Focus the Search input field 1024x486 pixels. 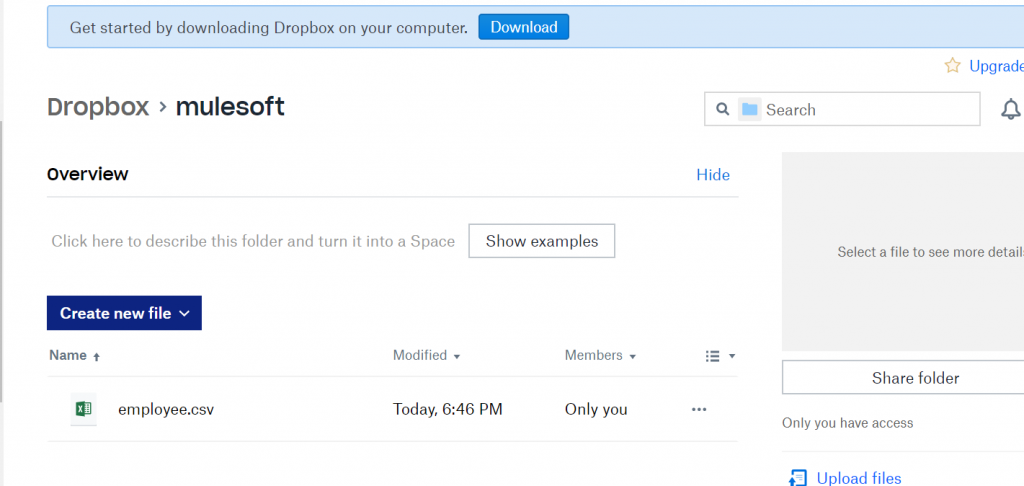tap(842, 109)
